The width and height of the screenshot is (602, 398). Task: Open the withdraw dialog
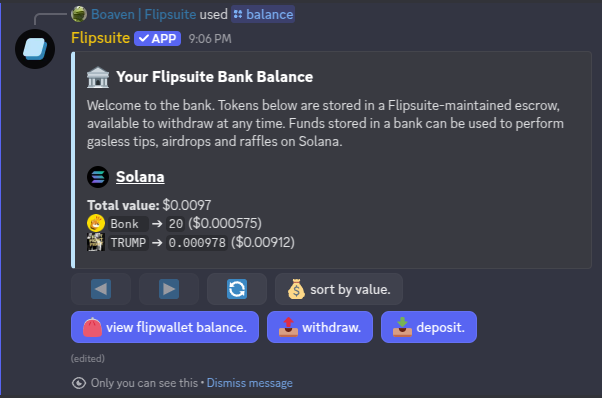point(320,327)
